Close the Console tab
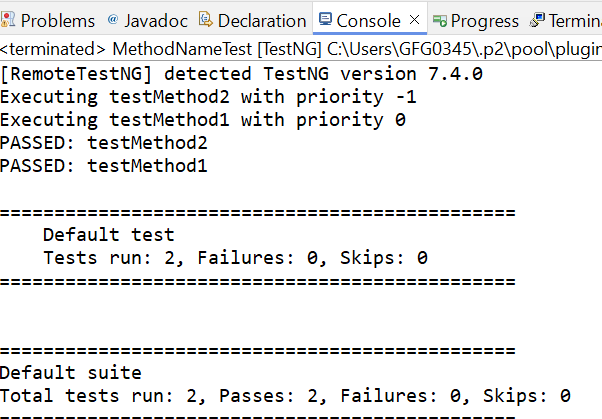The image size is (602, 419). [414, 20]
